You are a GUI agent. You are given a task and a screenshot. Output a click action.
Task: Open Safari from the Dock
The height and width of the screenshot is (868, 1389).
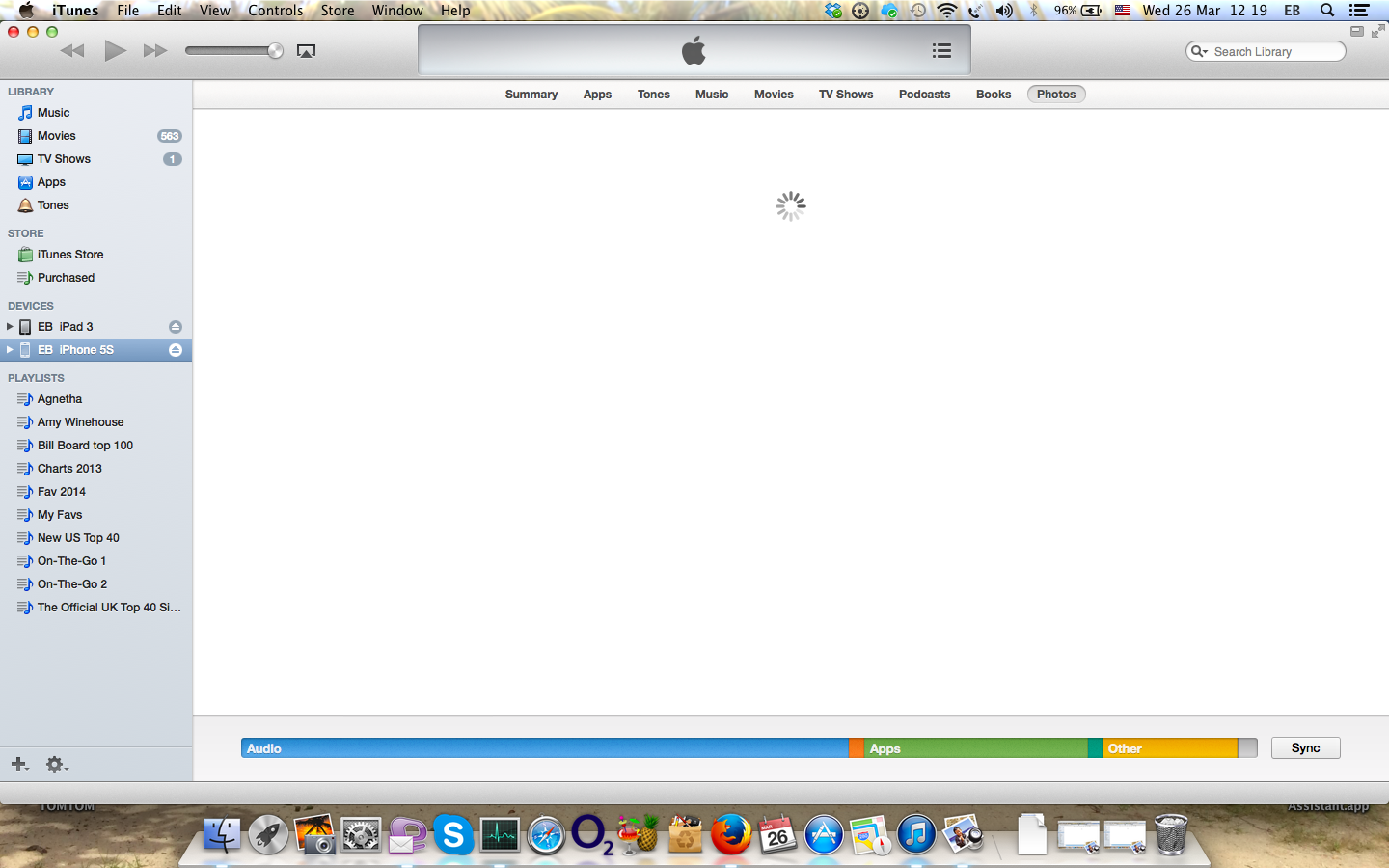[546, 835]
